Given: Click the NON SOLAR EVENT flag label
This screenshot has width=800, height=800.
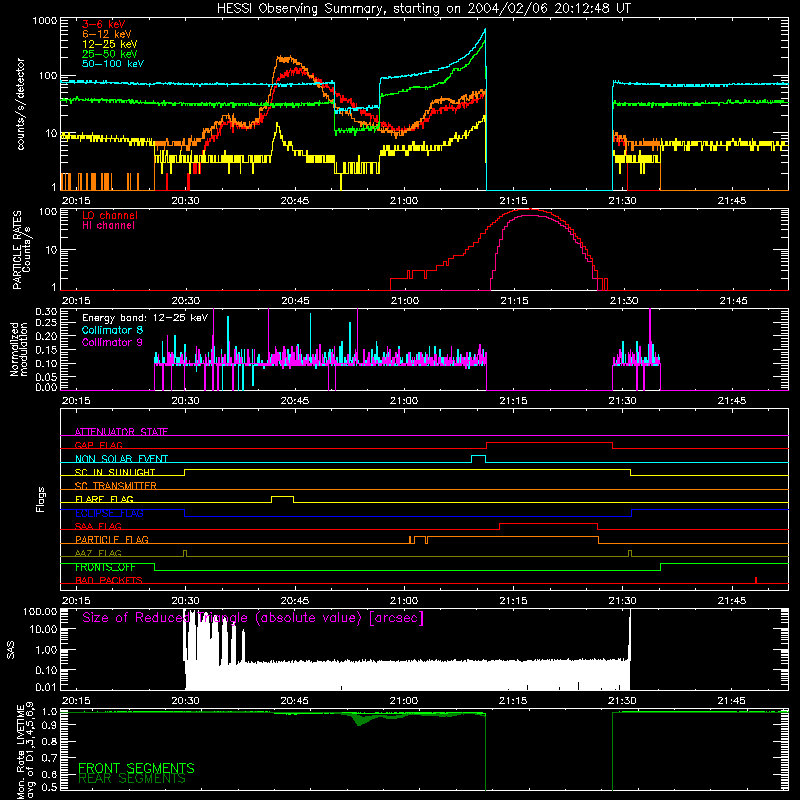Looking at the screenshot, I should 121,459.
